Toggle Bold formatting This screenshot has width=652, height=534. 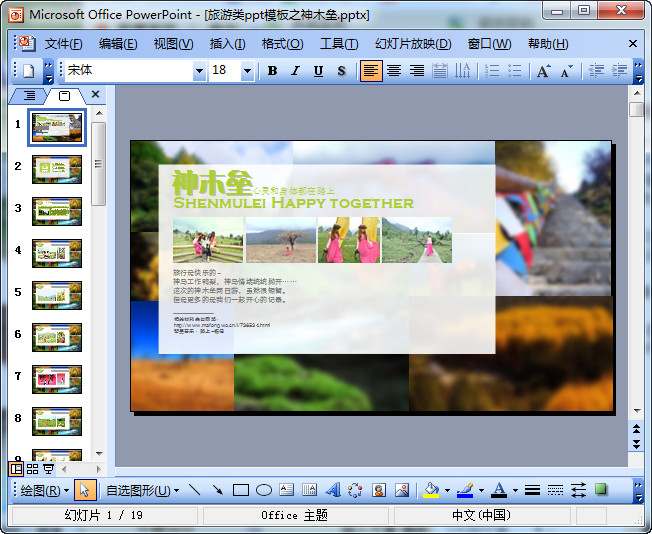[x=272, y=71]
